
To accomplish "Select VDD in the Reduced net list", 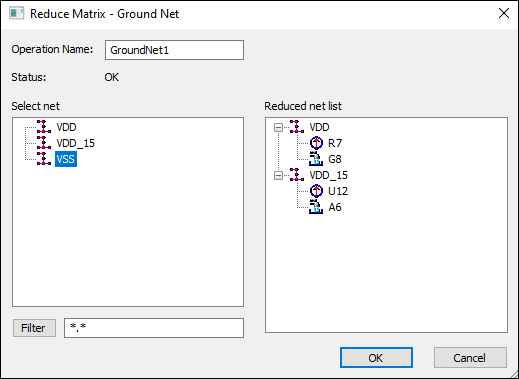I will click(x=319, y=127).
